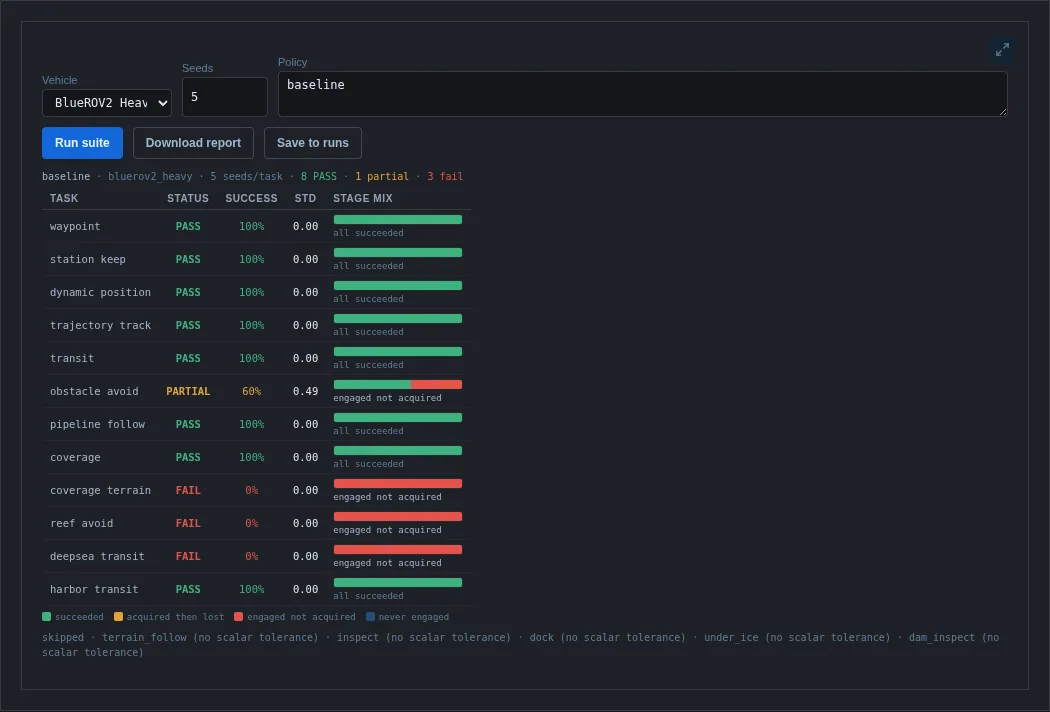1050x712 pixels.
Task: Click the obstacle avoid stage mix bar
Action: click(x=398, y=384)
